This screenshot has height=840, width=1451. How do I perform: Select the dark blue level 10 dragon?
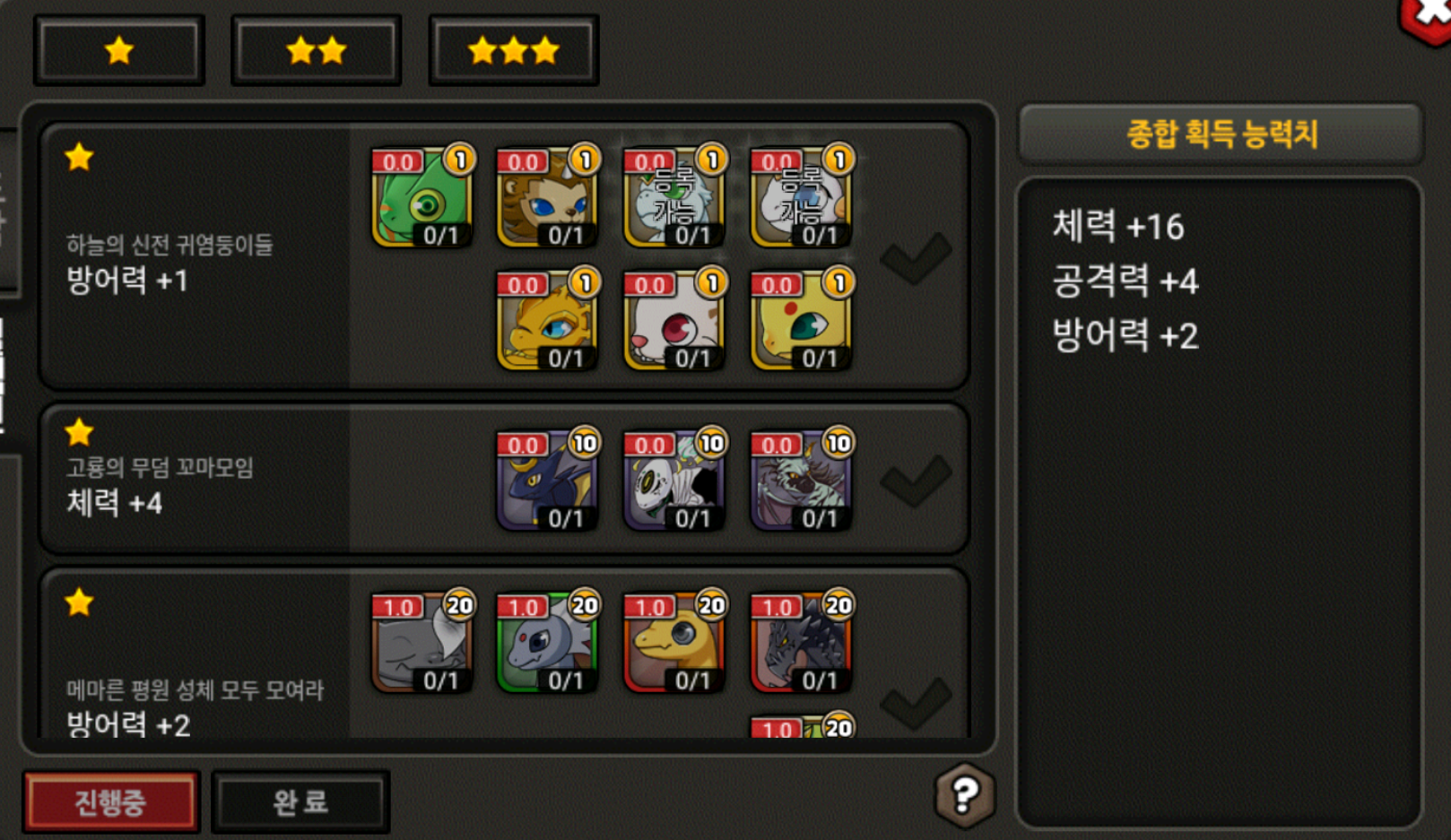click(548, 481)
